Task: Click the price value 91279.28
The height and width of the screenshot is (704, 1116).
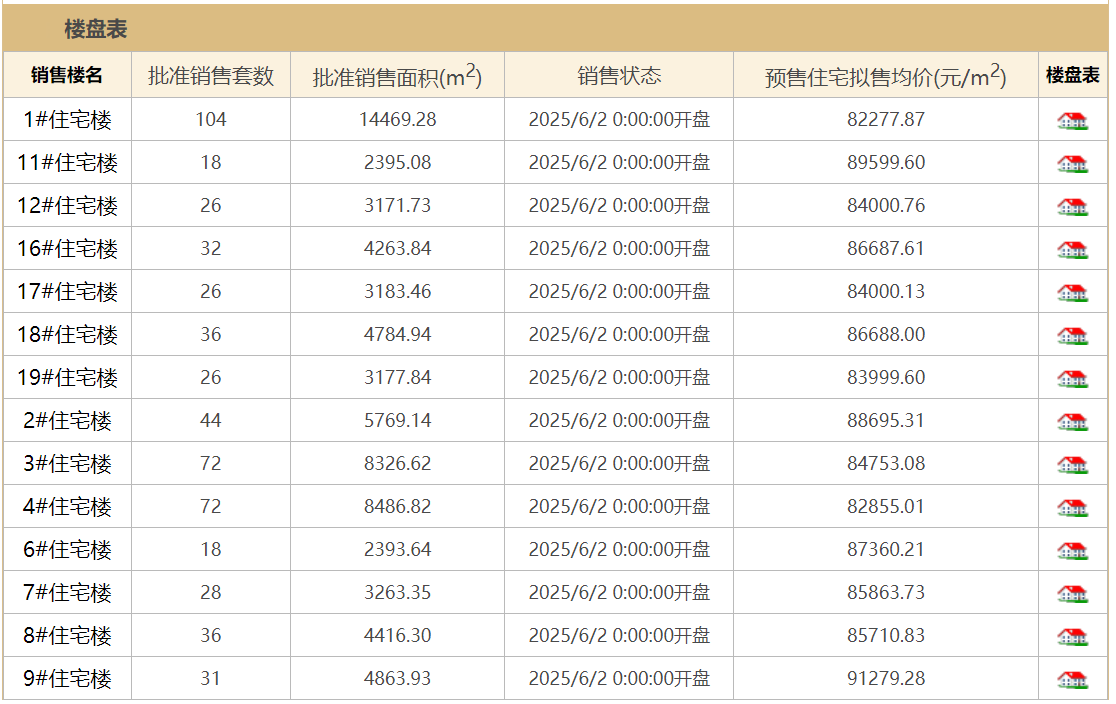Action: point(885,678)
